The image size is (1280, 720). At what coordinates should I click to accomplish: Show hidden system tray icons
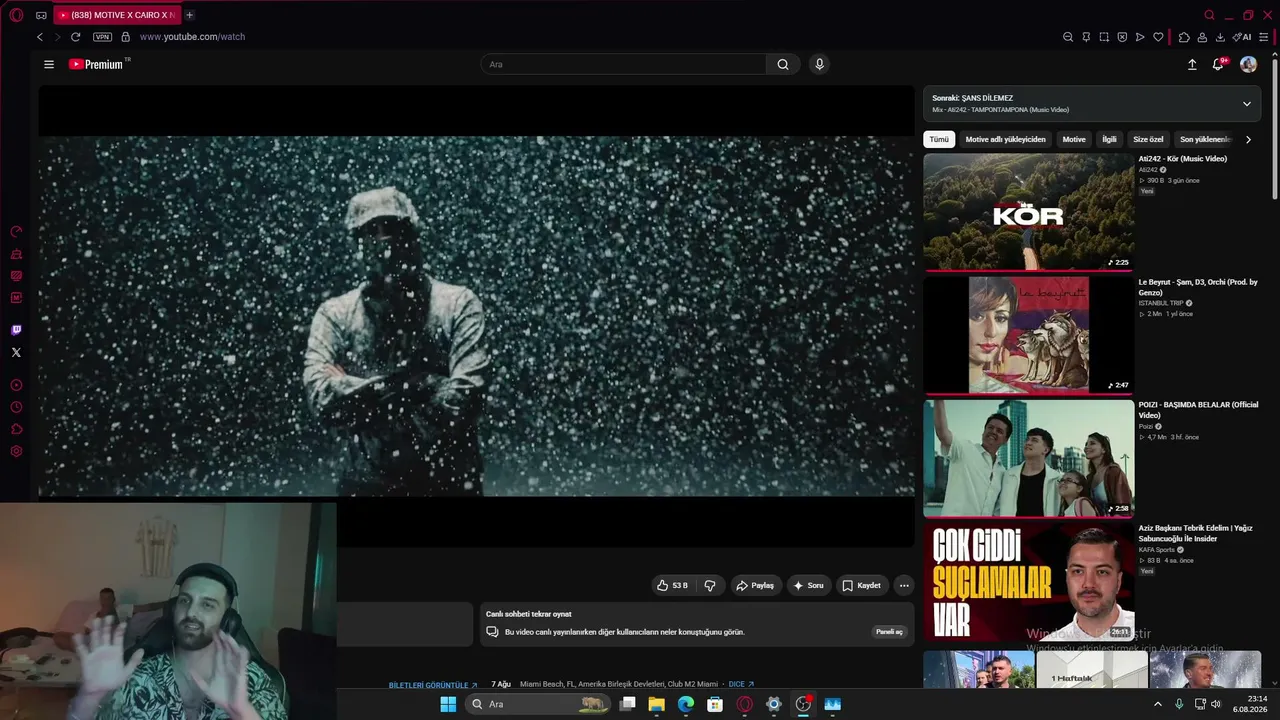(1158, 704)
